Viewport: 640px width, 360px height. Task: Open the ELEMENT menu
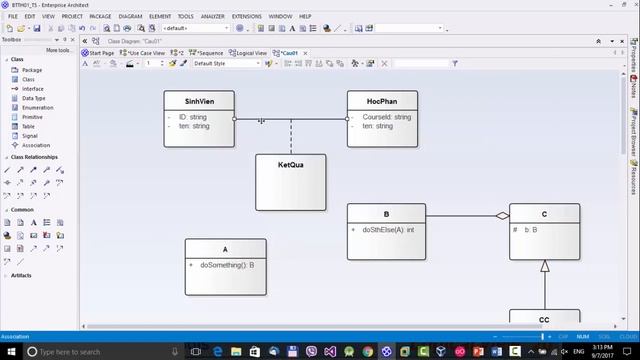click(x=160, y=16)
